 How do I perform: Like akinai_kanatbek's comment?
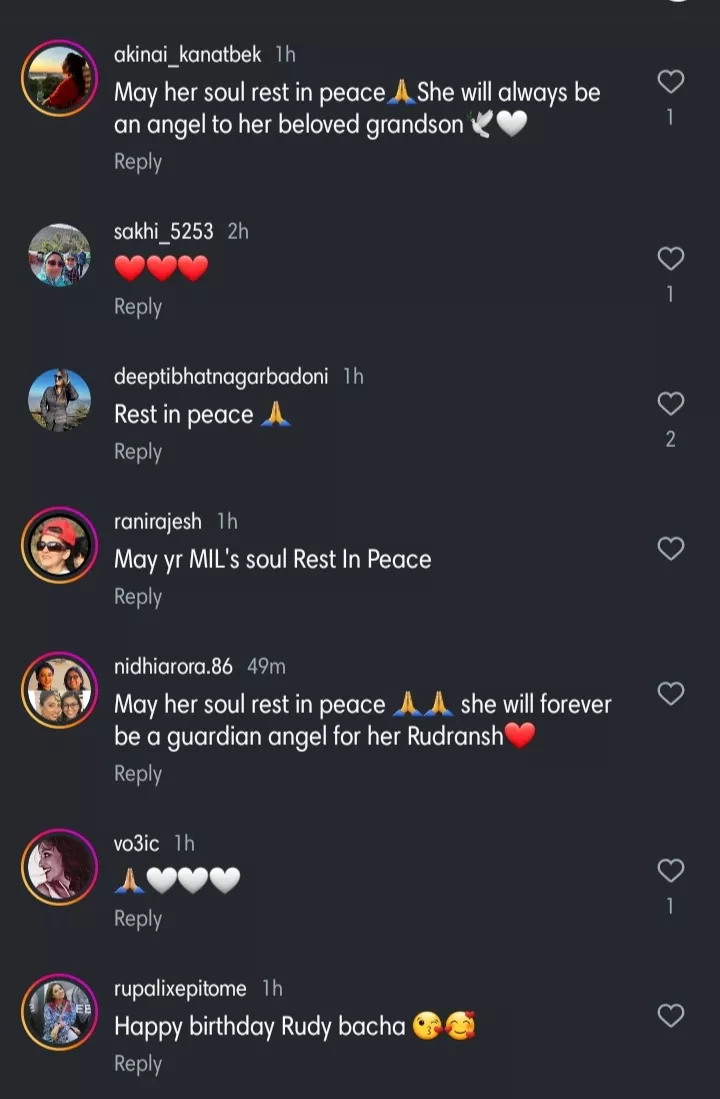pyautogui.click(x=670, y=82)
